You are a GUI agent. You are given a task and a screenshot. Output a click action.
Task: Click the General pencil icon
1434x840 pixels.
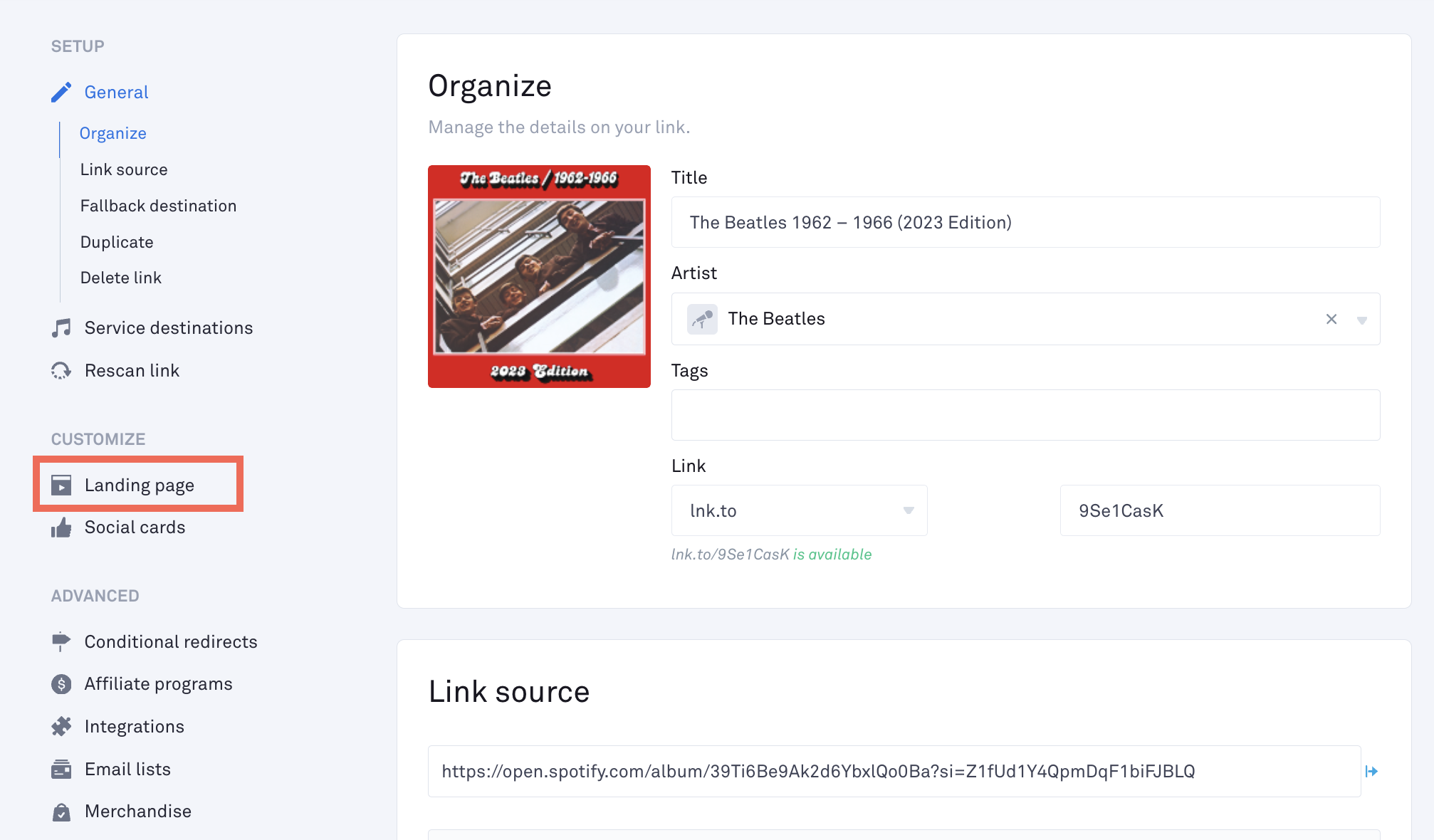click(x=61, y=92)
